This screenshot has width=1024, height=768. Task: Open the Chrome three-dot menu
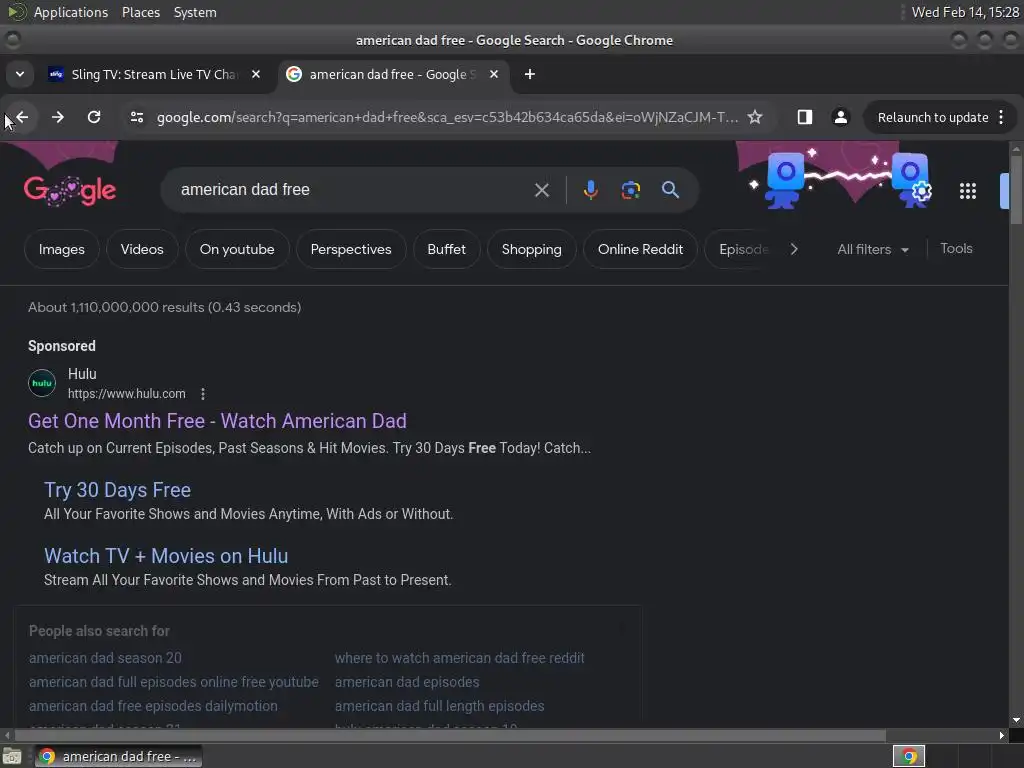(1001, 118)
